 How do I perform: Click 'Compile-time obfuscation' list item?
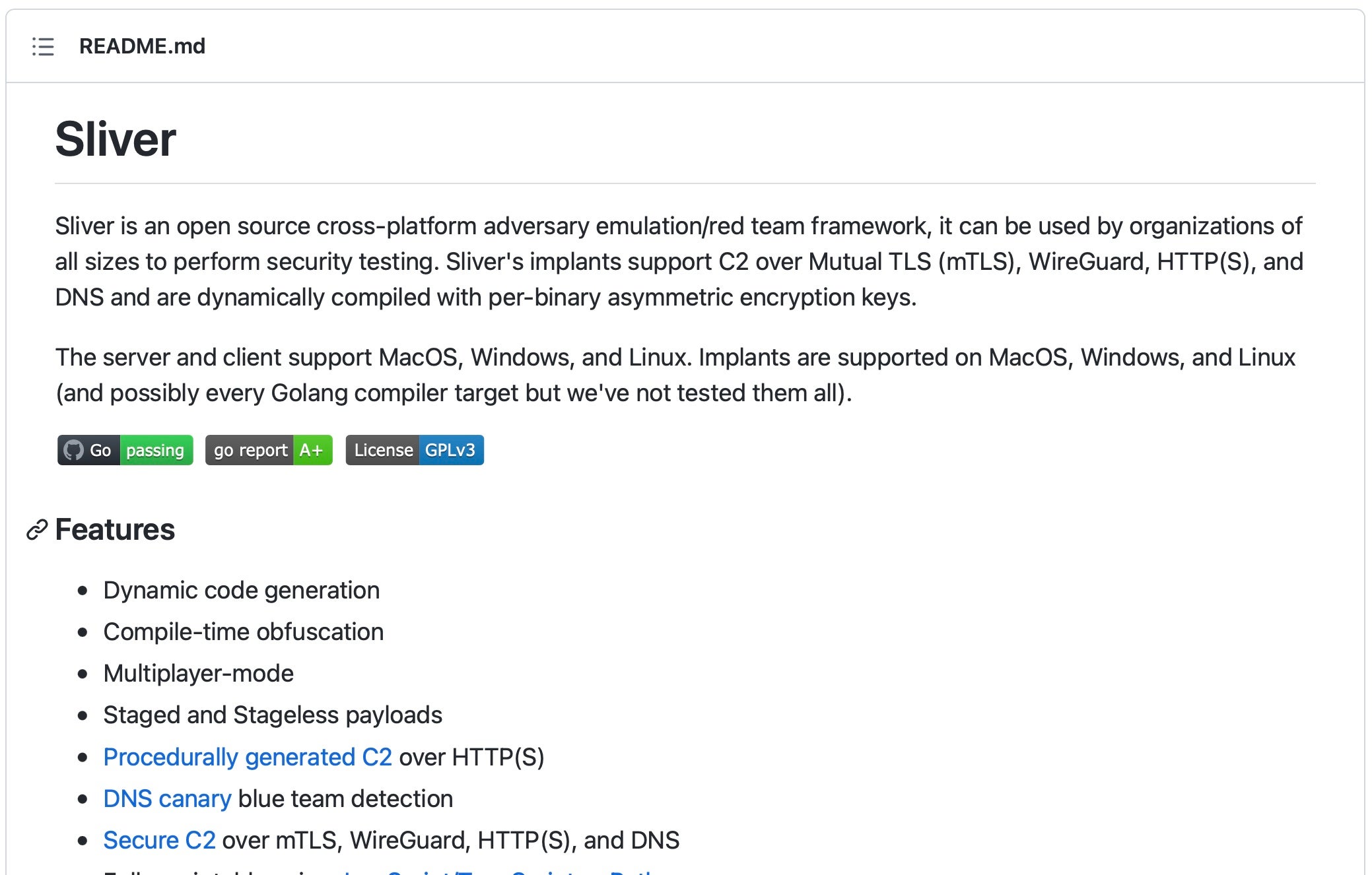[x=243, y=632]
